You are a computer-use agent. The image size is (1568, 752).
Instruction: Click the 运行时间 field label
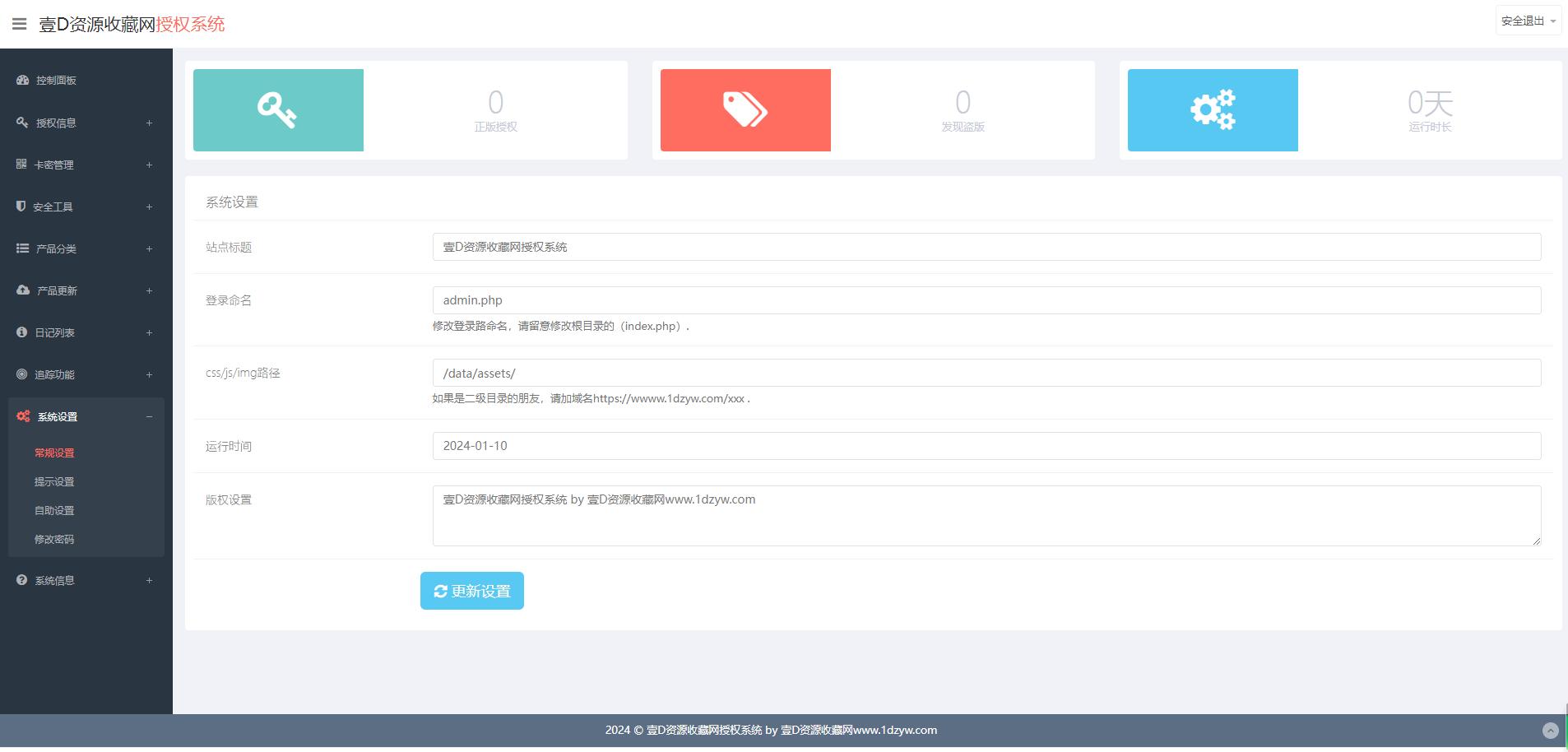coord(229,446)
